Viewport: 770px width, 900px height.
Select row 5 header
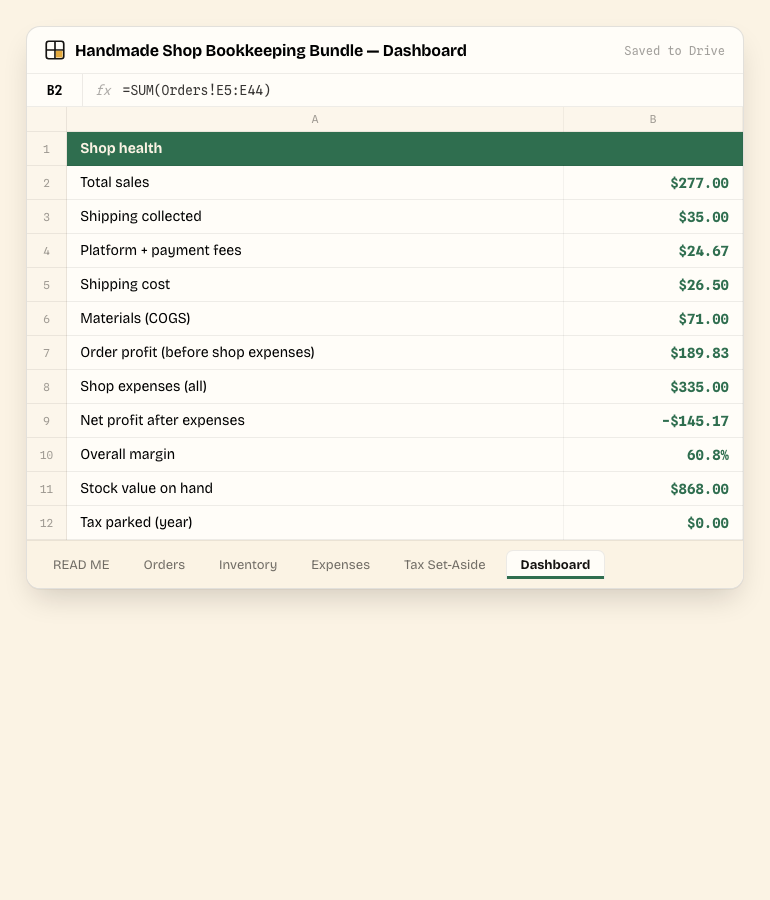tap(46, 285)
